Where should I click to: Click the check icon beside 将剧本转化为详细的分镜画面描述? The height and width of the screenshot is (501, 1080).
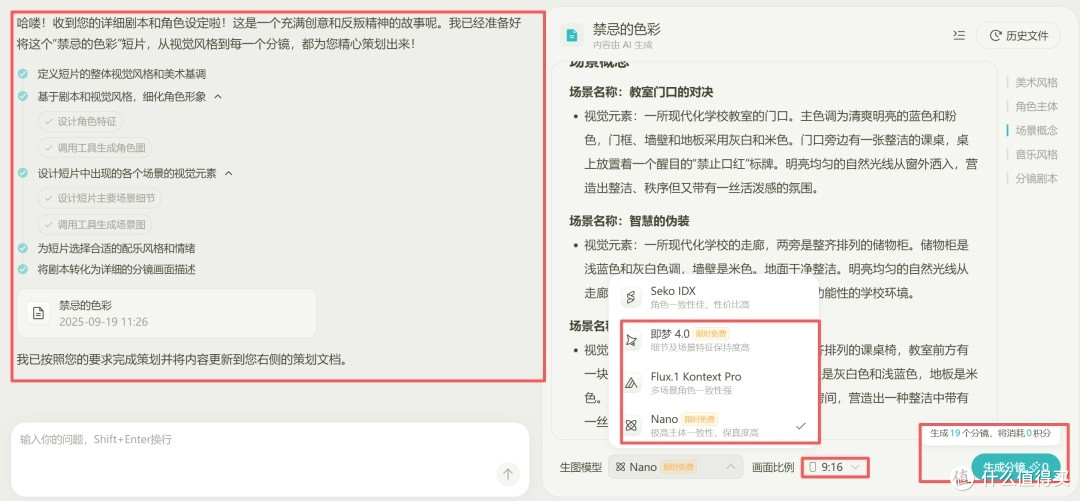click(23, 269)
